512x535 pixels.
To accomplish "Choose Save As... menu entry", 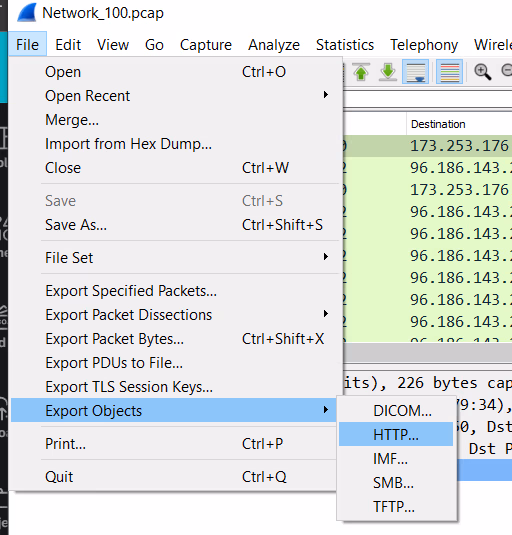I will 175,225.
